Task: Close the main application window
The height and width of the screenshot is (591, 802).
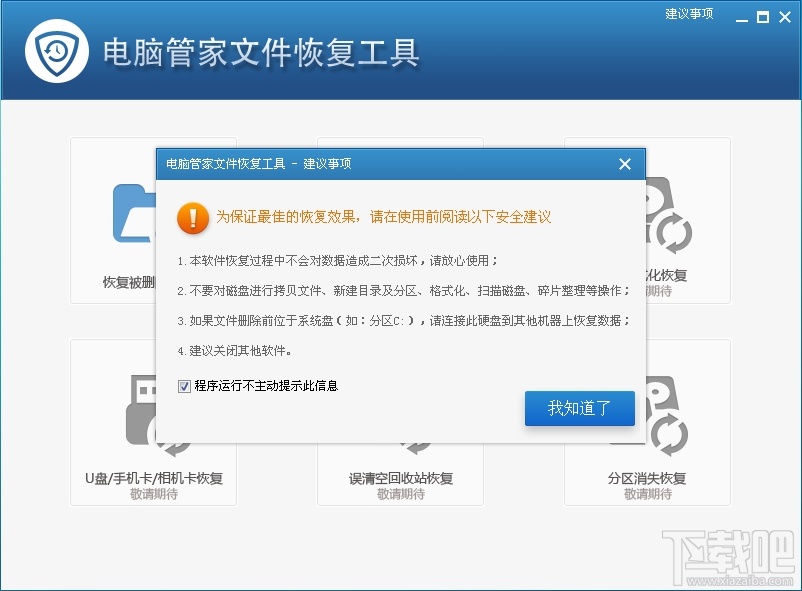Action: pos(785,17)
